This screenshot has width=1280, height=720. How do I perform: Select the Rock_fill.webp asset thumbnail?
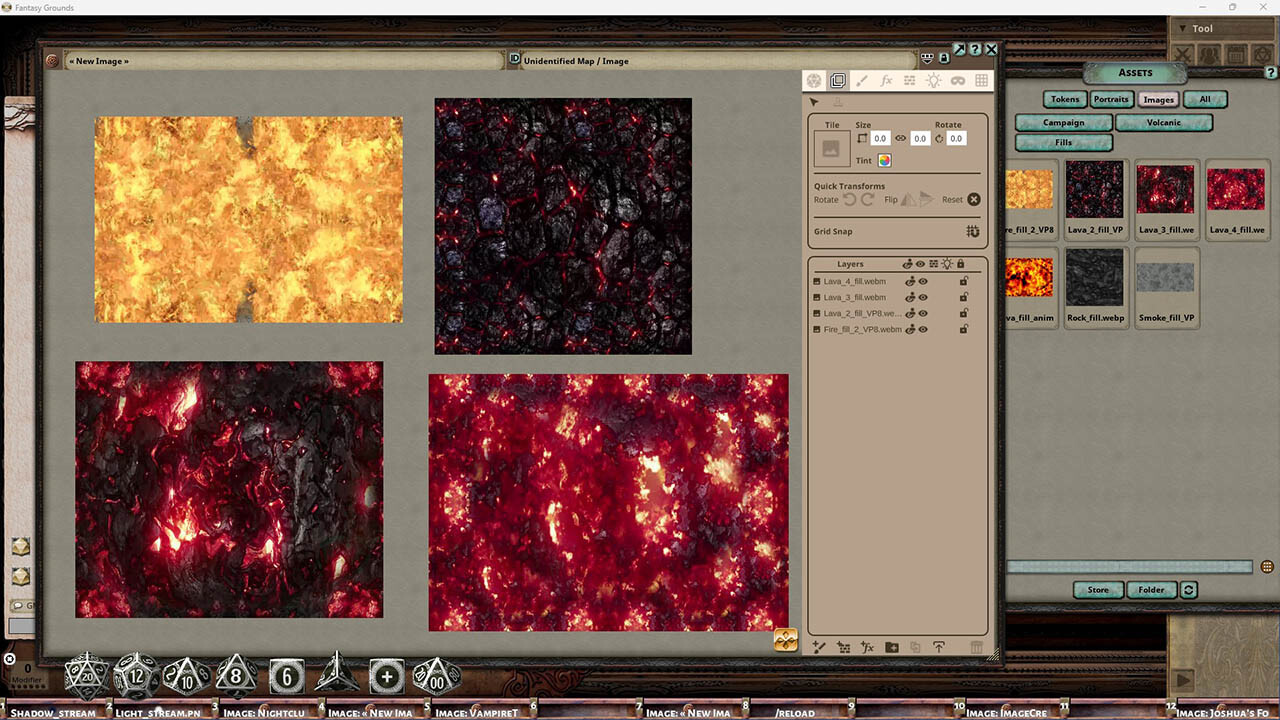1095,280
